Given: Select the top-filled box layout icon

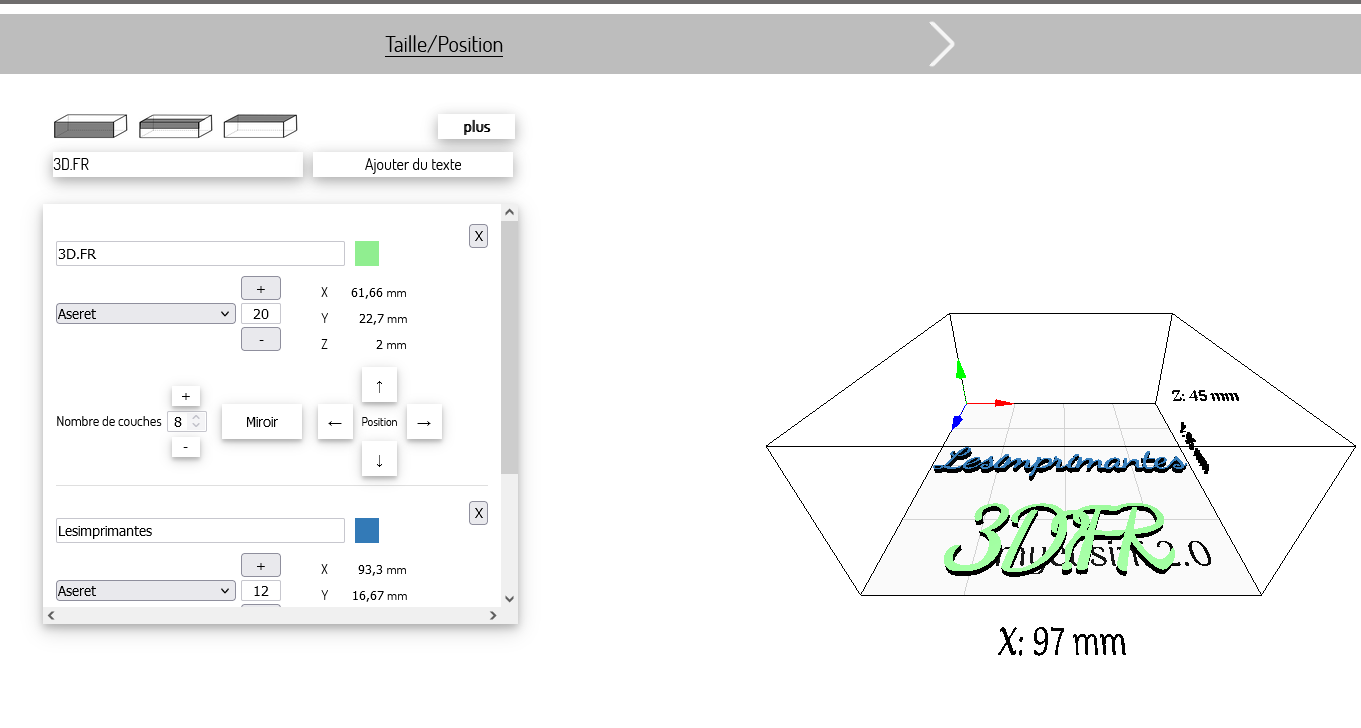Looking at the screenshot, I should pyautogui.click(x=260, y=126).
